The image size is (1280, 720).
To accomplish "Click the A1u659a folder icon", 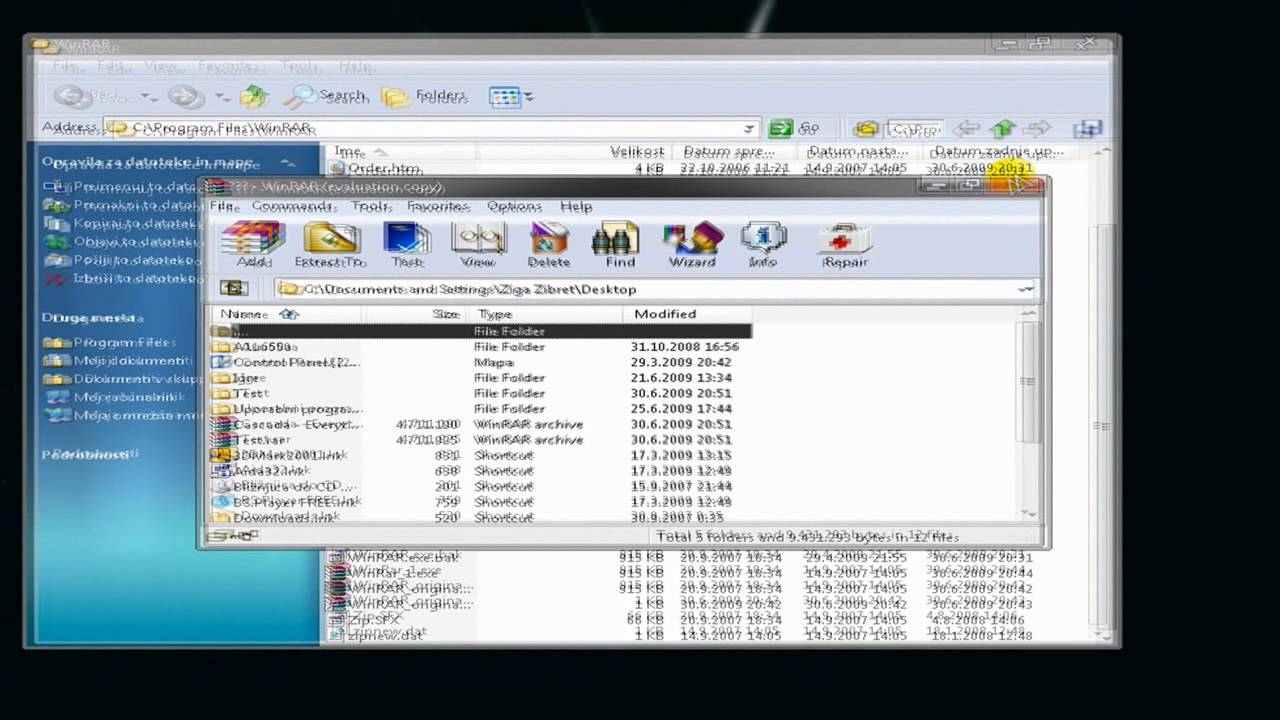I will pos(221,347).
